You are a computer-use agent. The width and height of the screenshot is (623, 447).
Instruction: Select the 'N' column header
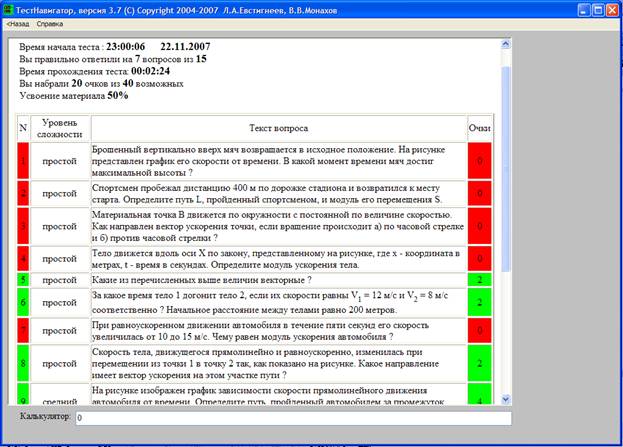tap(23, 128)
